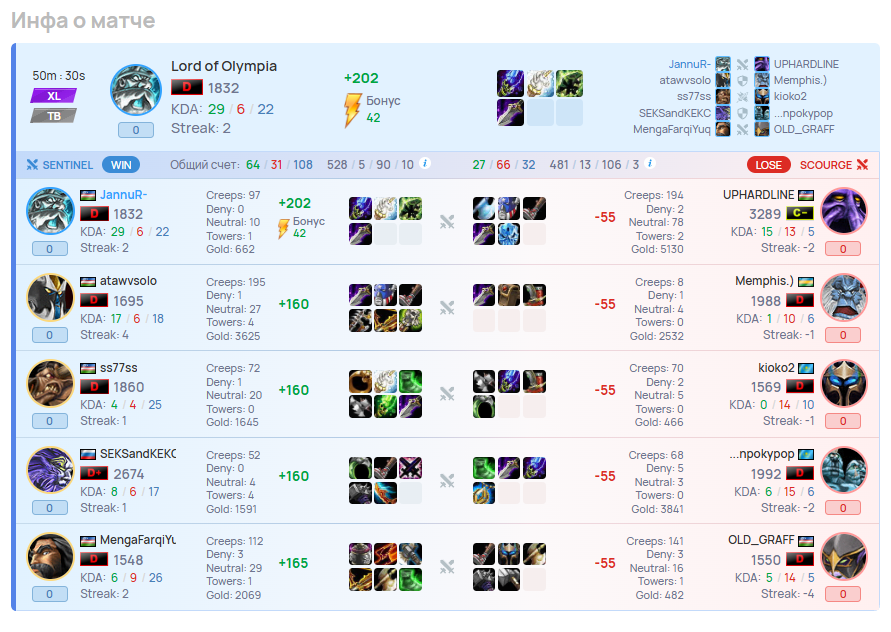
Task: Click UPHARDLINE purple hero portrait
Action: (x=844, y=211)
